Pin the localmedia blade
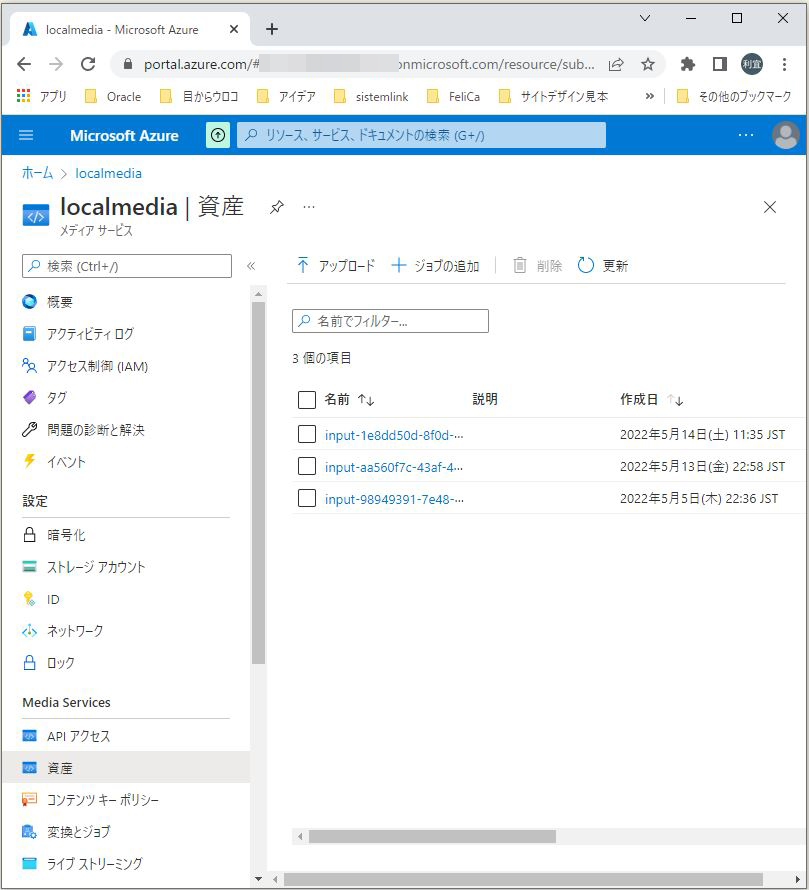This screenshot has height=890, width=809. pyautogui.click(x=276, y=207)
